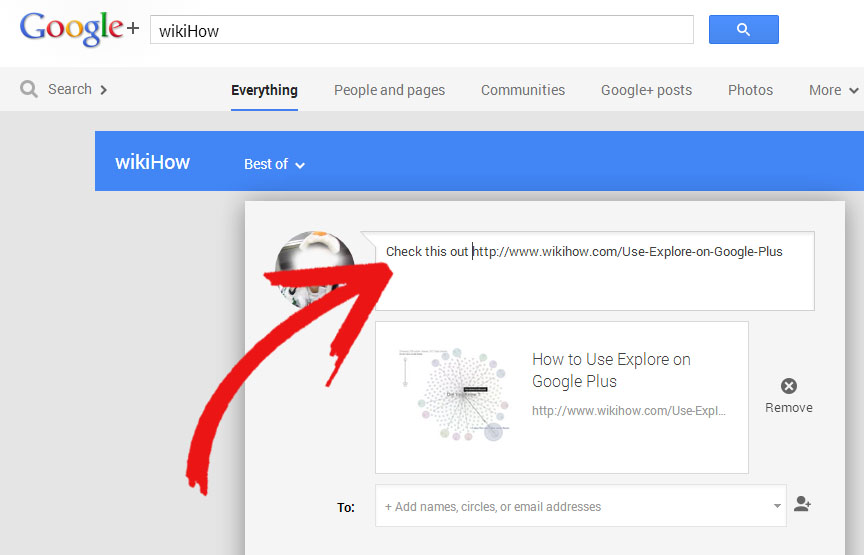
Task: Expand the More menu
Action: pos(833,90)
